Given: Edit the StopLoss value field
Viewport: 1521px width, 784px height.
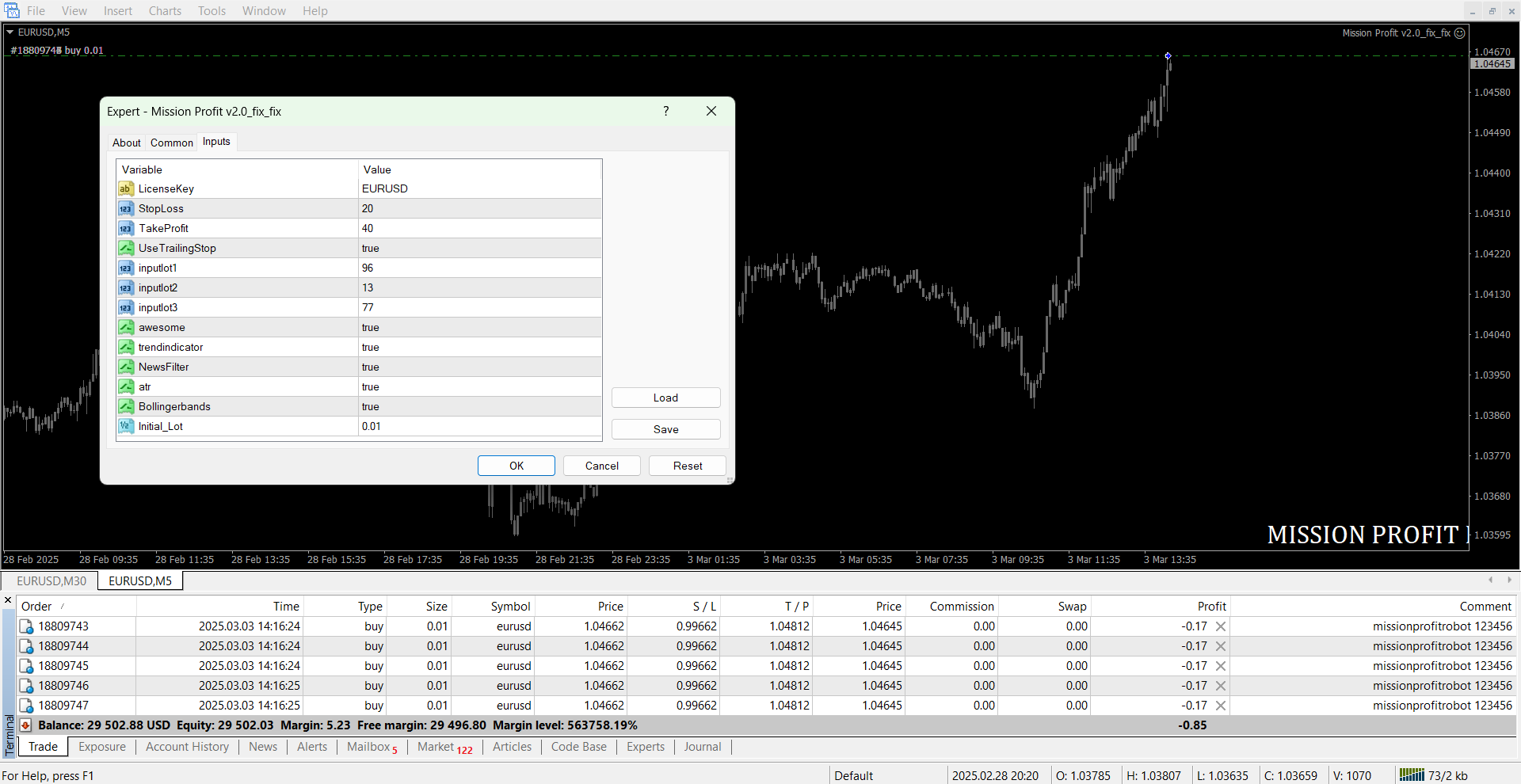Looking at the screenshot, I should [x=479, y=208].
